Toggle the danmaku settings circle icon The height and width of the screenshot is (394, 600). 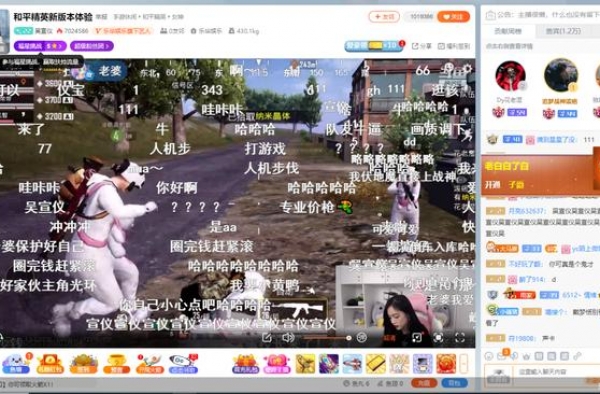coord(362,338)
